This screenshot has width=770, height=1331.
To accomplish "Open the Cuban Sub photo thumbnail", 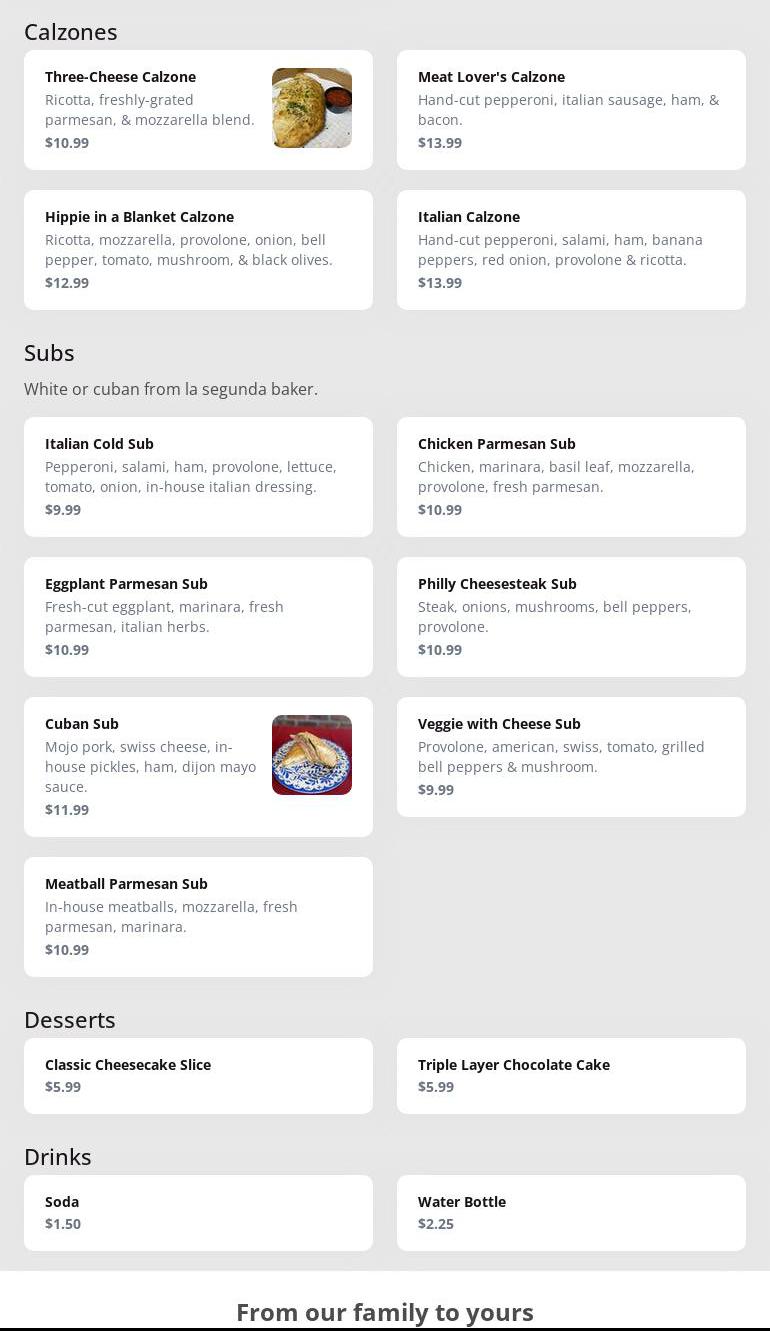I will [x=312, y=755].
